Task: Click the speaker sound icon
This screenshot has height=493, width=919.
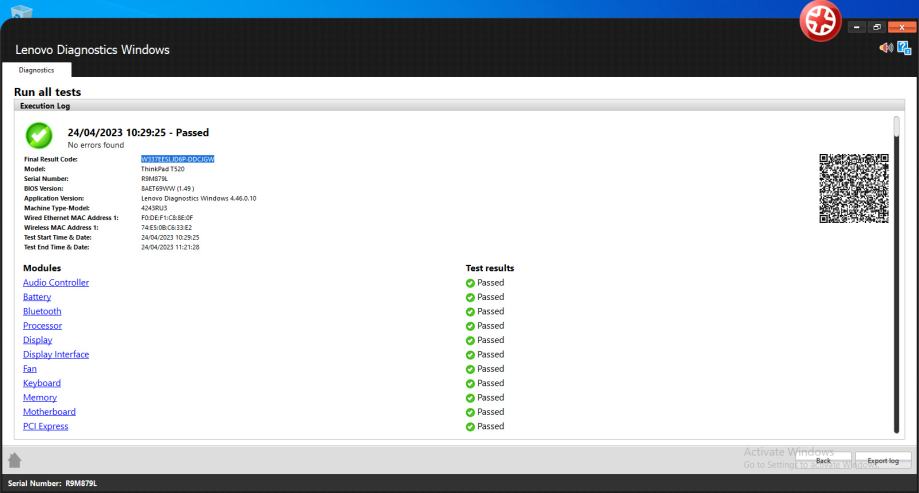Action: tap(886, 47)
